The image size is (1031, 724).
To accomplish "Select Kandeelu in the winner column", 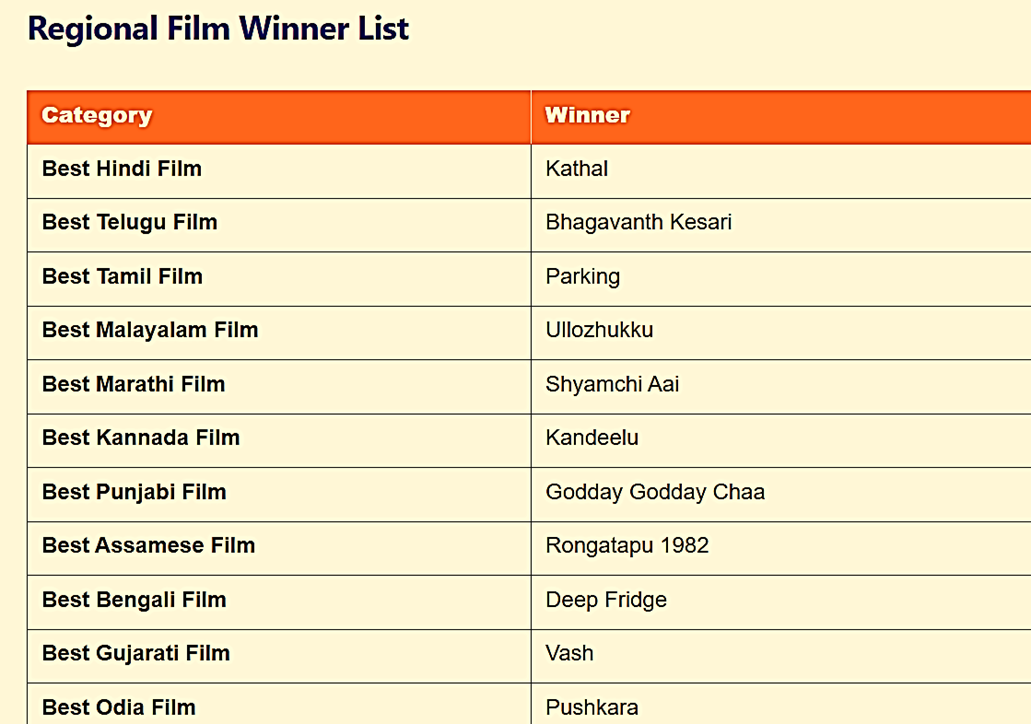I will [x=592, y=437].
